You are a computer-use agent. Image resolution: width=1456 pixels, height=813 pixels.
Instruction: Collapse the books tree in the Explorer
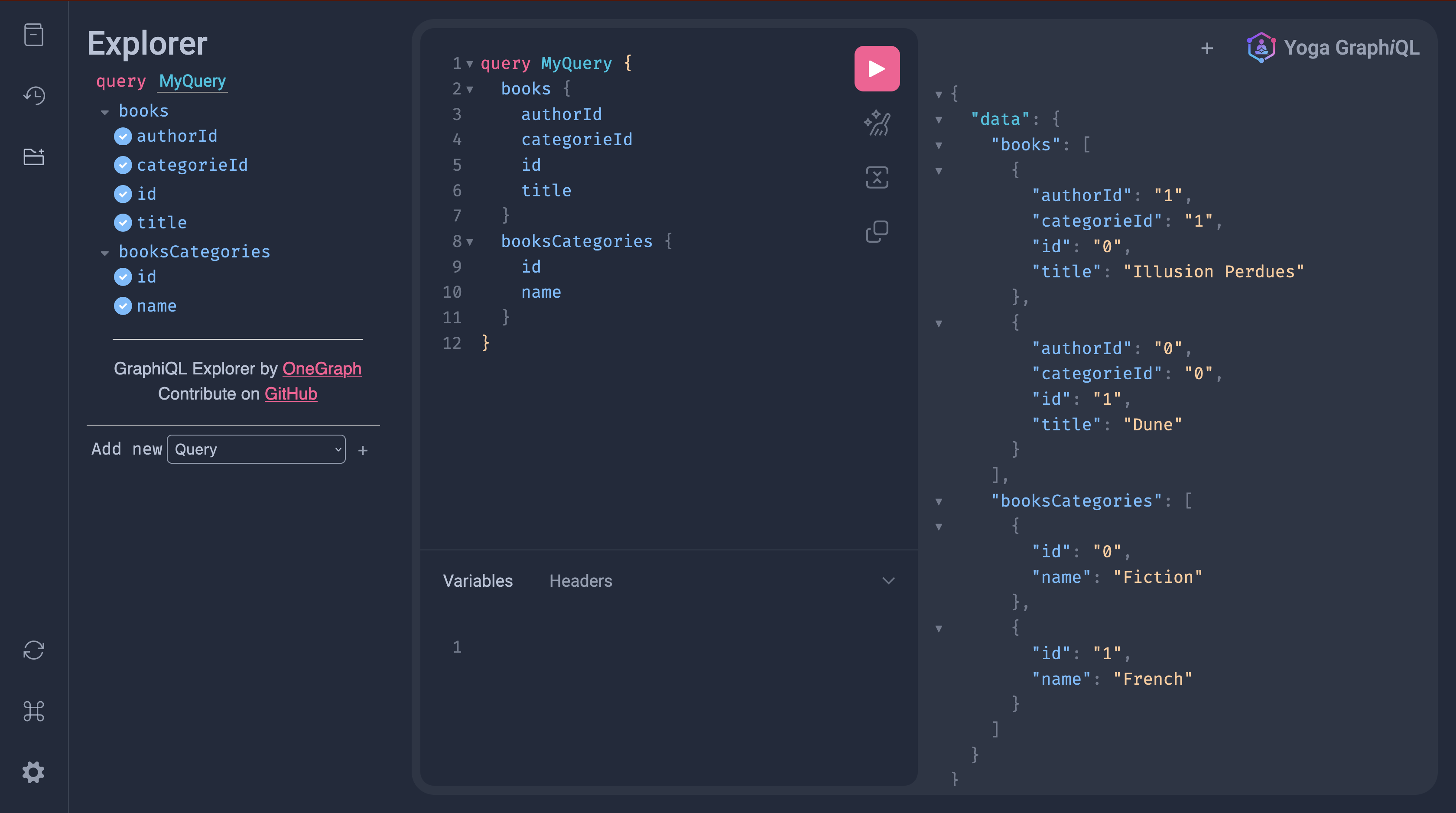pyautogui.click(x=104, y=111)
